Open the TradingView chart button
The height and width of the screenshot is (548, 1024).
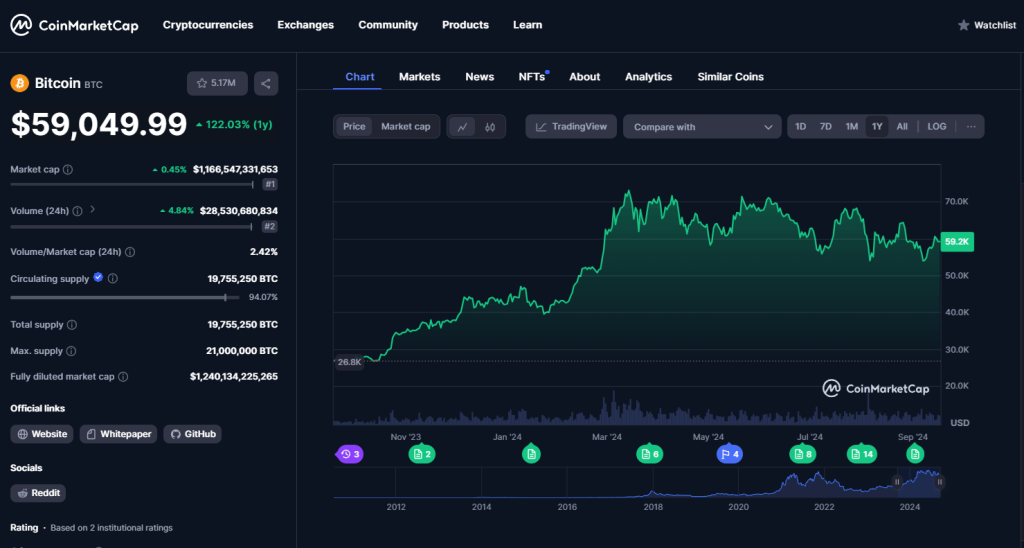click(571, 127)
